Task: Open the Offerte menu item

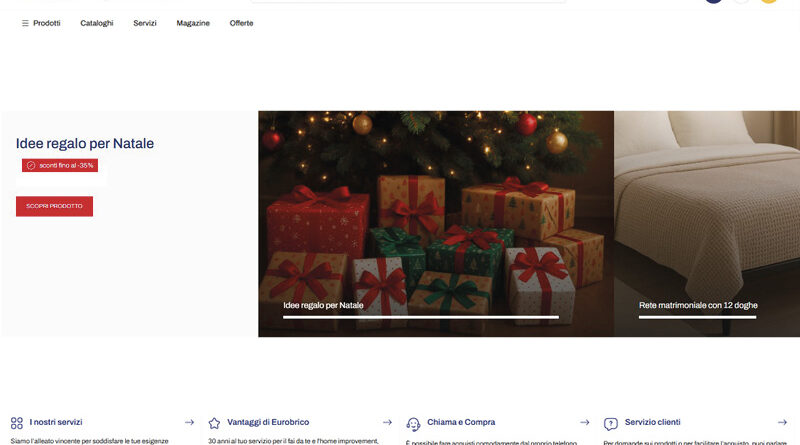Action: pyautogui.click(x=241, y=23)
